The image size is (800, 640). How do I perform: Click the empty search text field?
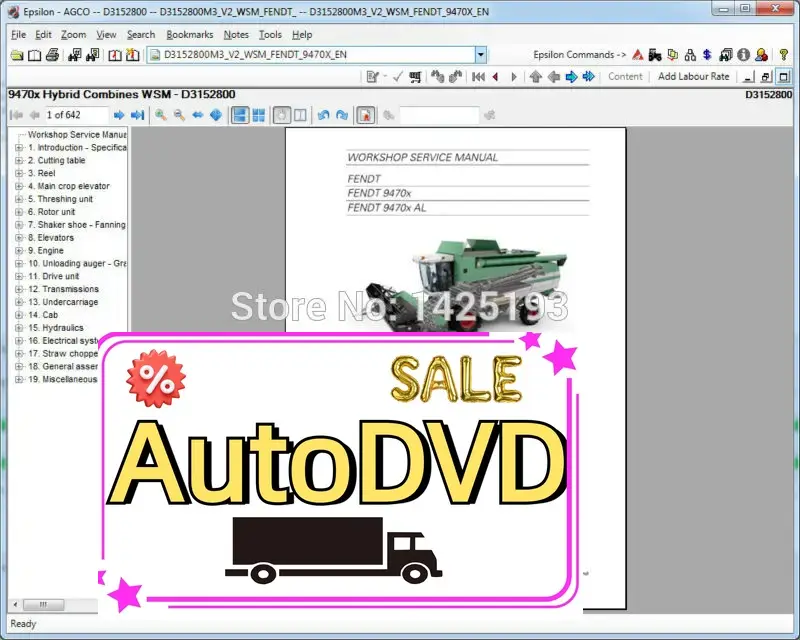(439, 115)
